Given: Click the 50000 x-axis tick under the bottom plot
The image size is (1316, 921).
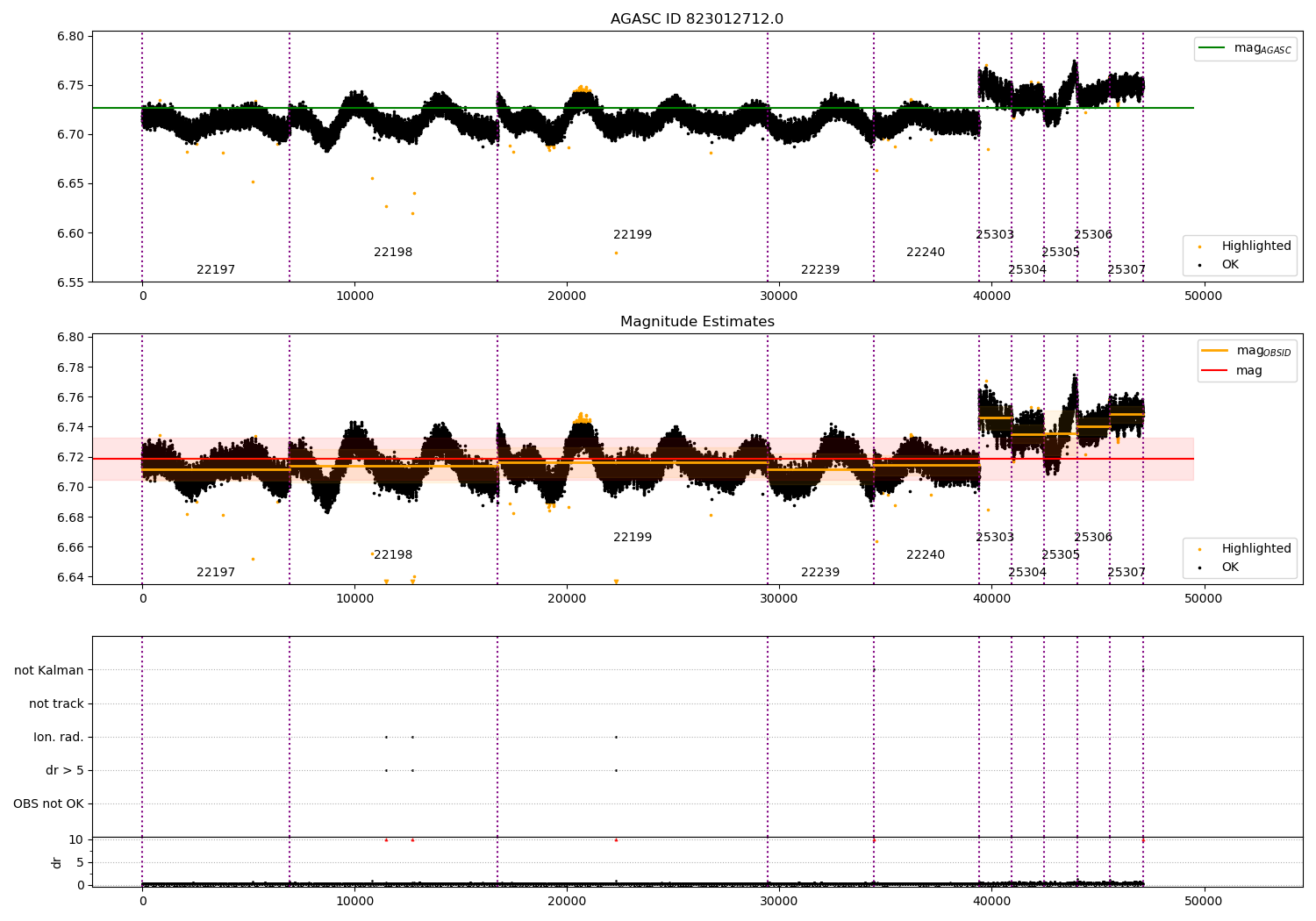Looking at the screenshot, I should (x=1204, y=901).
